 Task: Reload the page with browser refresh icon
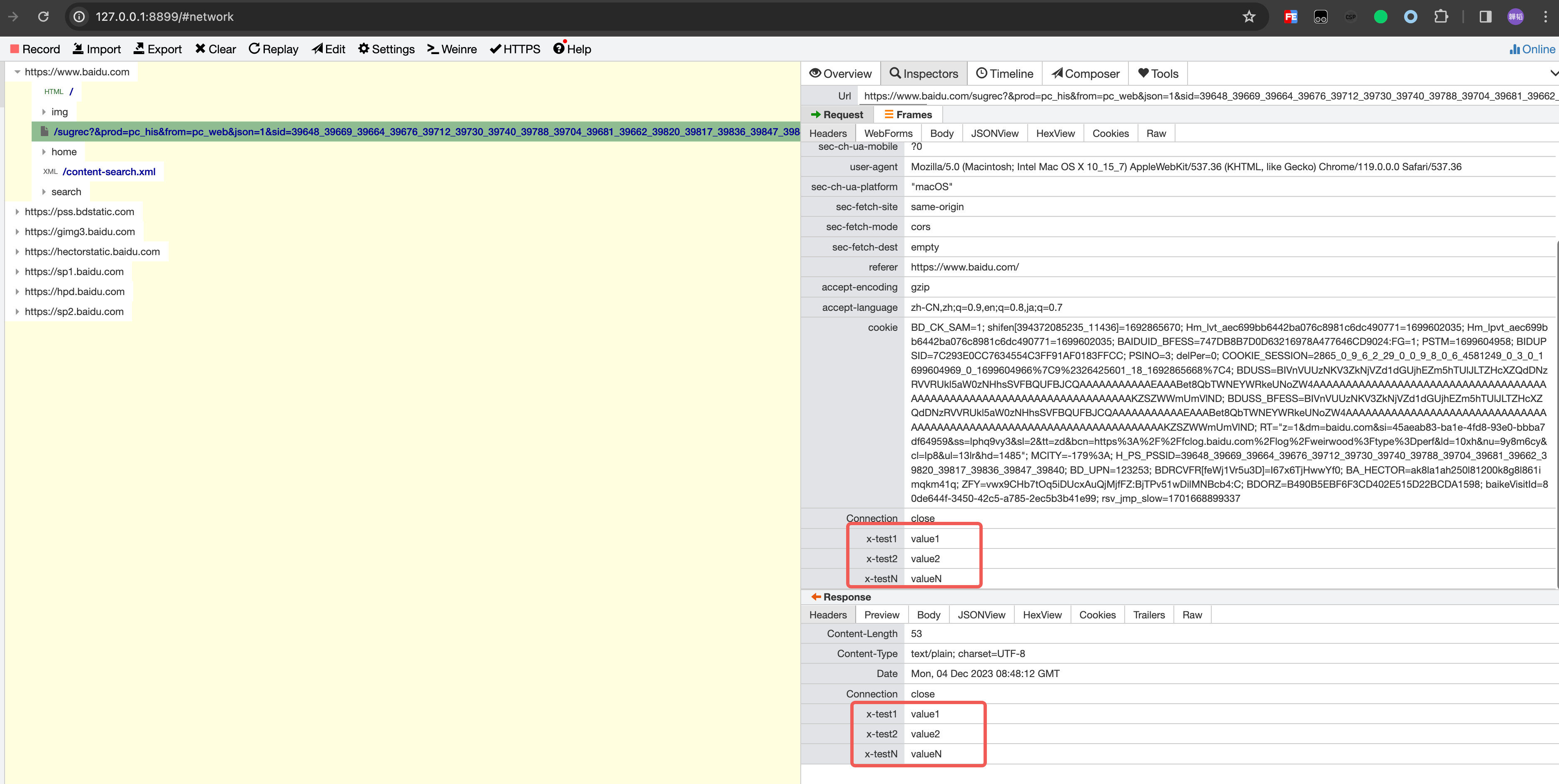click(x=43, y=16)
